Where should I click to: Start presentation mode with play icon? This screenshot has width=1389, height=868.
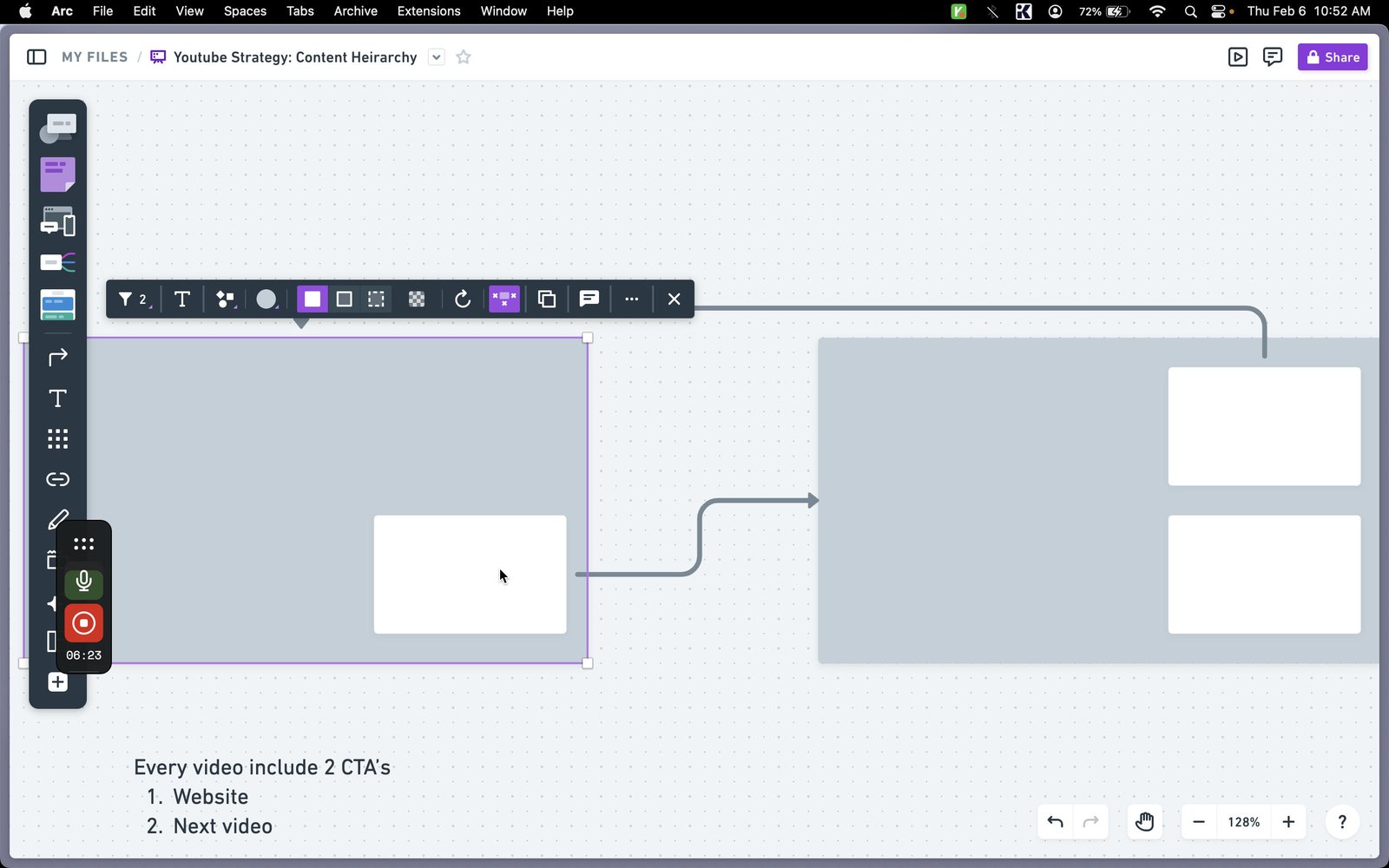(1238, 57)
